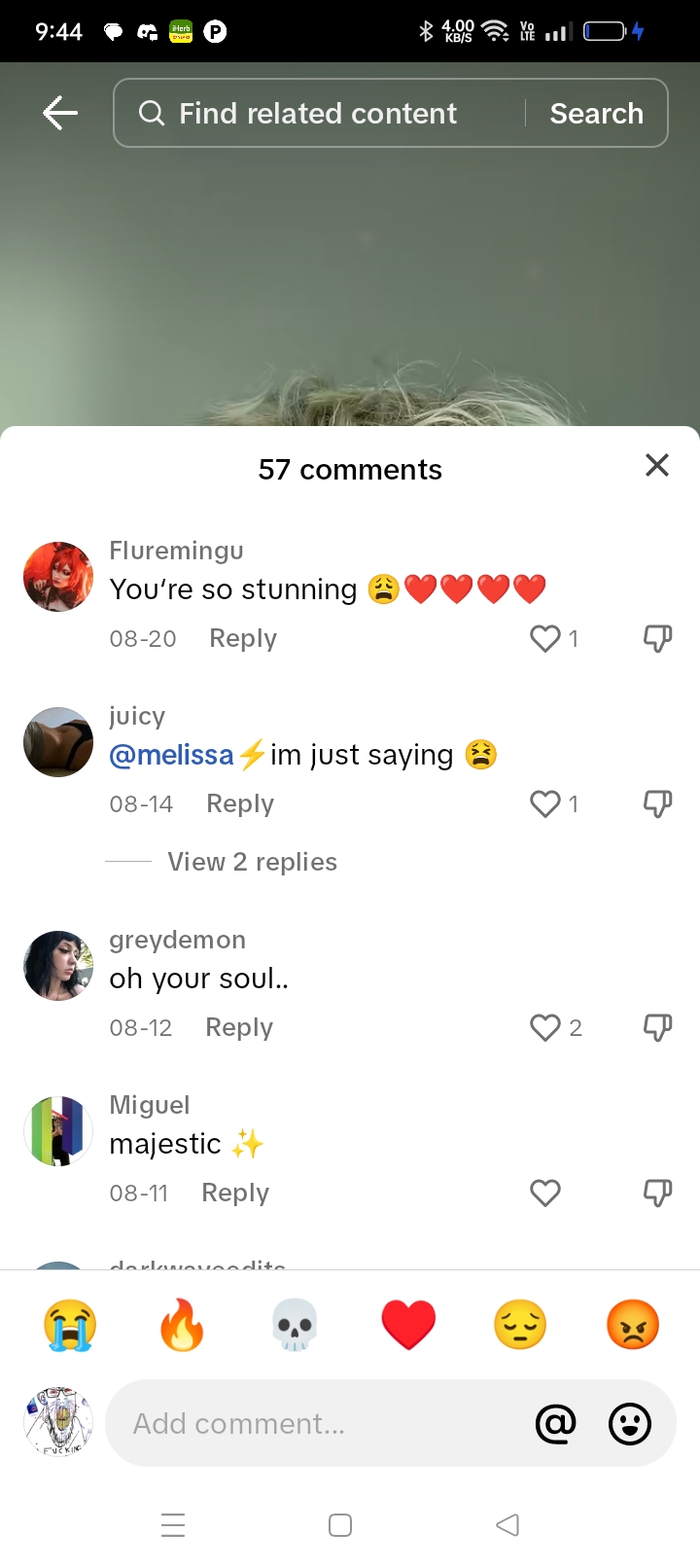Open greydemon's profile picture
The height and width of the screenshot is (1568, 700).
tap(58, 966)
